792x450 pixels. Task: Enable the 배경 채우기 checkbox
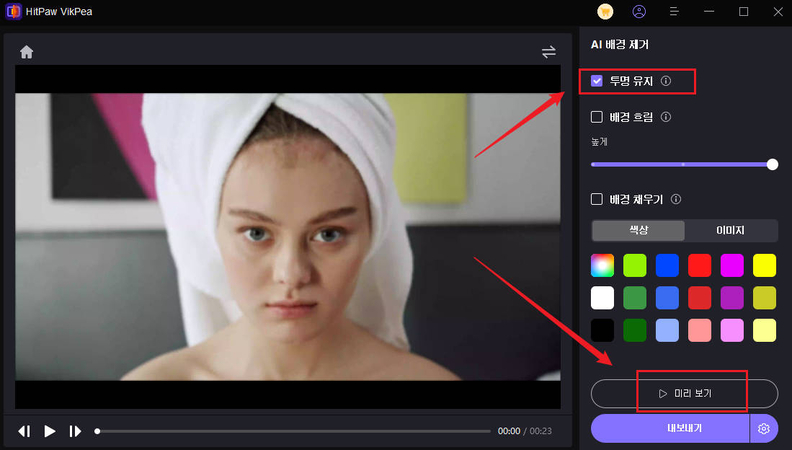pyautogui.click(x=597, y=199)
